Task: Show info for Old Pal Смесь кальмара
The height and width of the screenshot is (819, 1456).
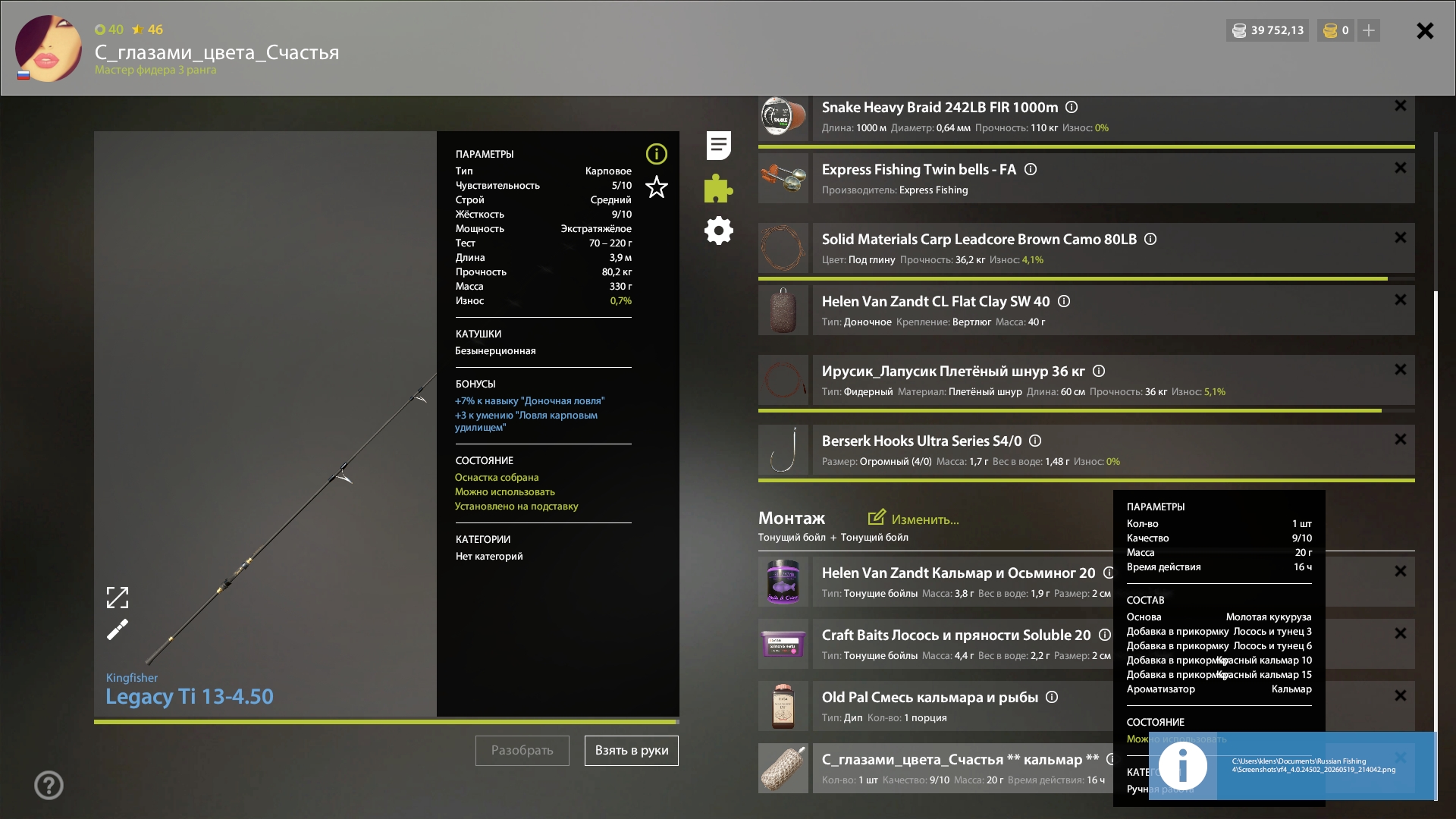Action: point(1052,697)
